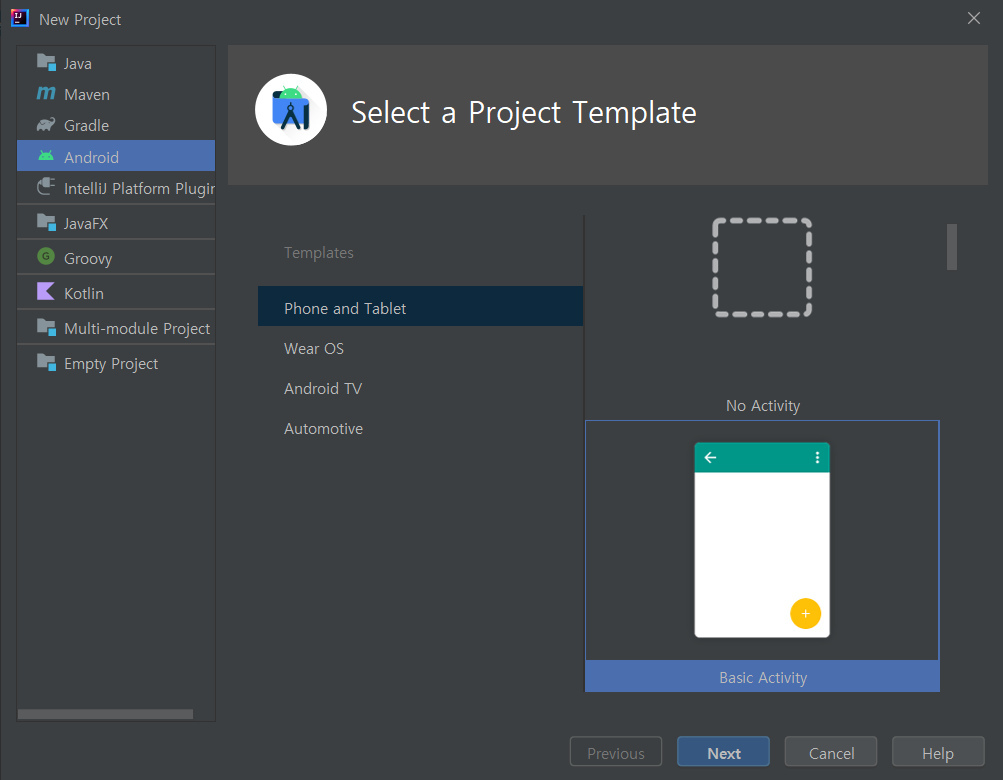Choose IntelliJ Platform Plugin project type
This screenshot has width=1003, height=780.
[x=116, y=187]
